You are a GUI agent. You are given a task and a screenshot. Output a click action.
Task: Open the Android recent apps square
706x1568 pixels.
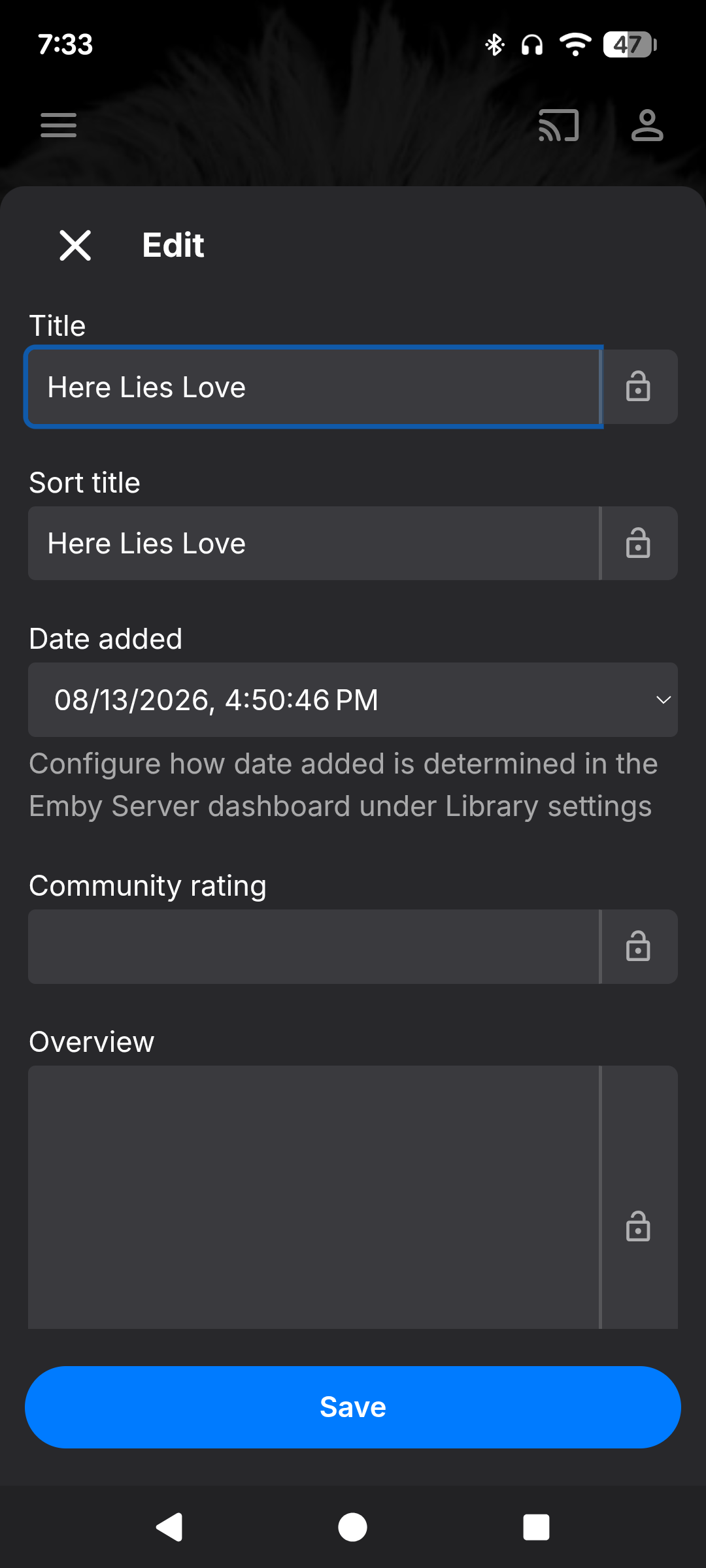coord(536,1527)
